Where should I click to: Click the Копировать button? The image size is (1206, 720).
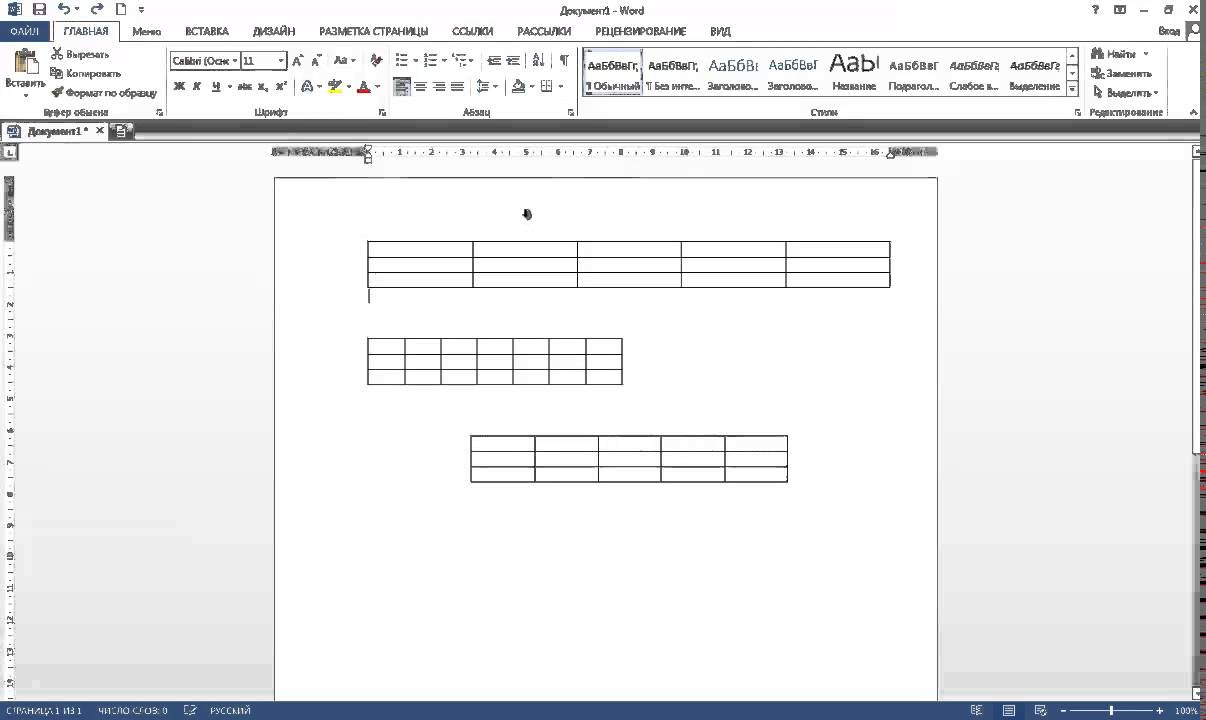[86, 73]
